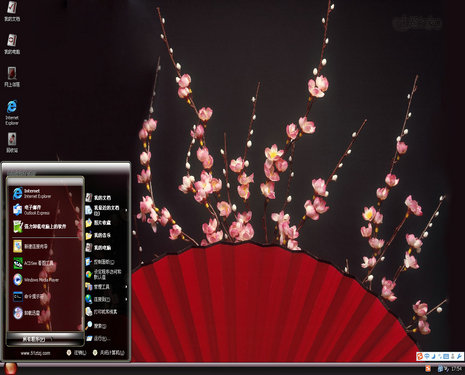Click the Sogou input method S icon
Screen dimensions: 465x375
[x=420, y=356]
